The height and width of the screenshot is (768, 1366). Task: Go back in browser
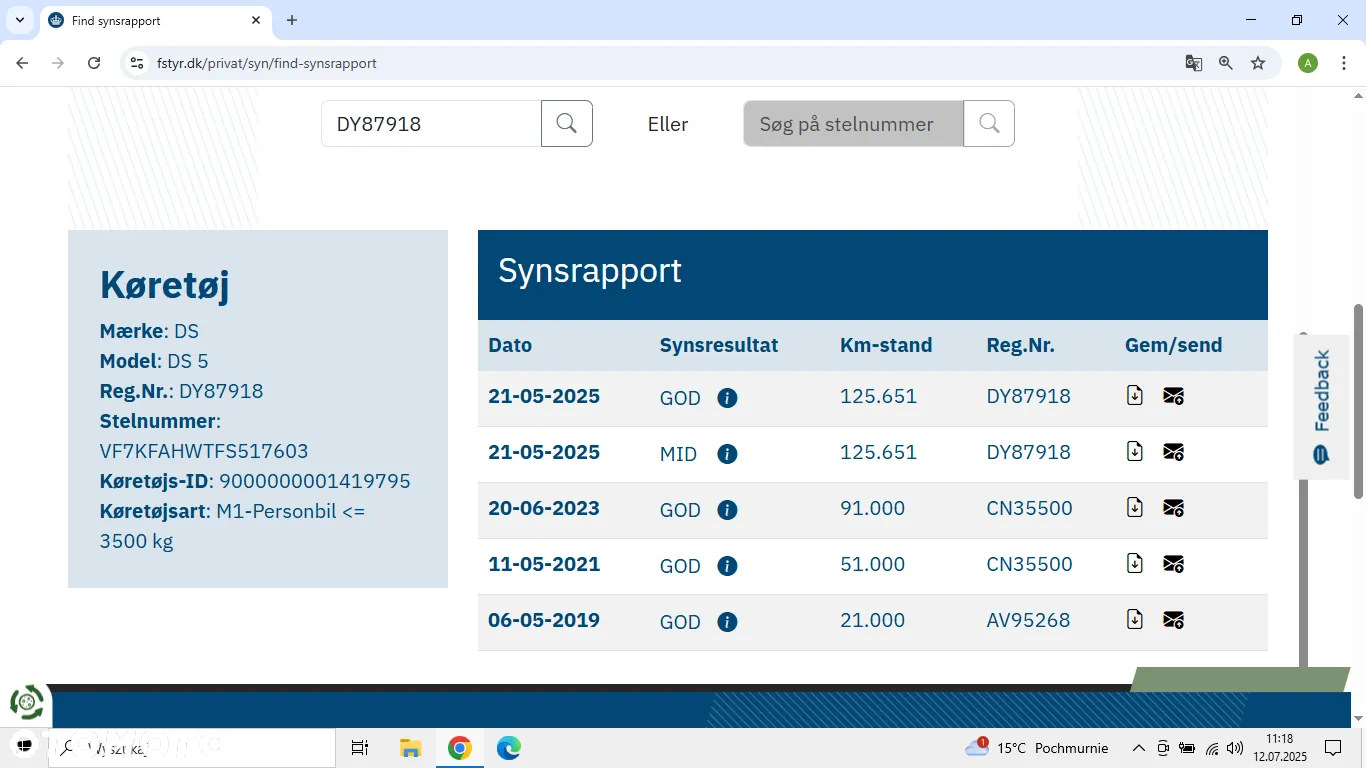pyautogui.click(x=22, y=63)
